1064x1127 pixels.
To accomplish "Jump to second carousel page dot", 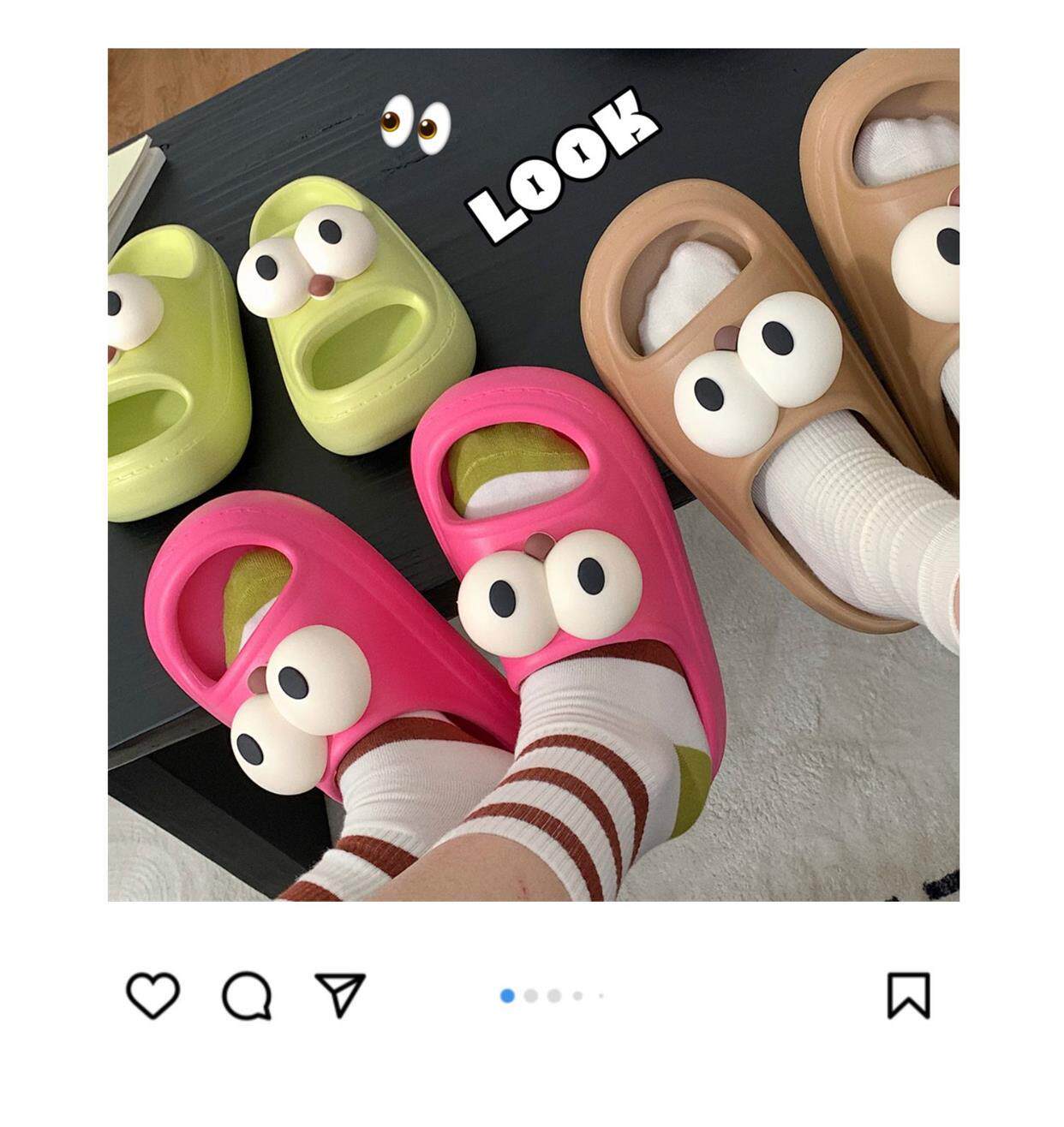I will tap(531, 995).
